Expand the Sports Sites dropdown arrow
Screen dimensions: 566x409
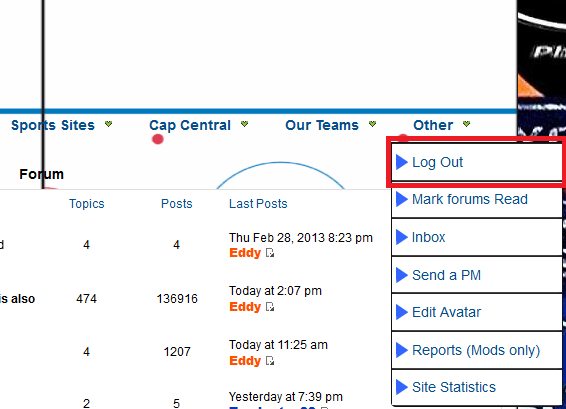pyautogui.click(x=108, y=124)
